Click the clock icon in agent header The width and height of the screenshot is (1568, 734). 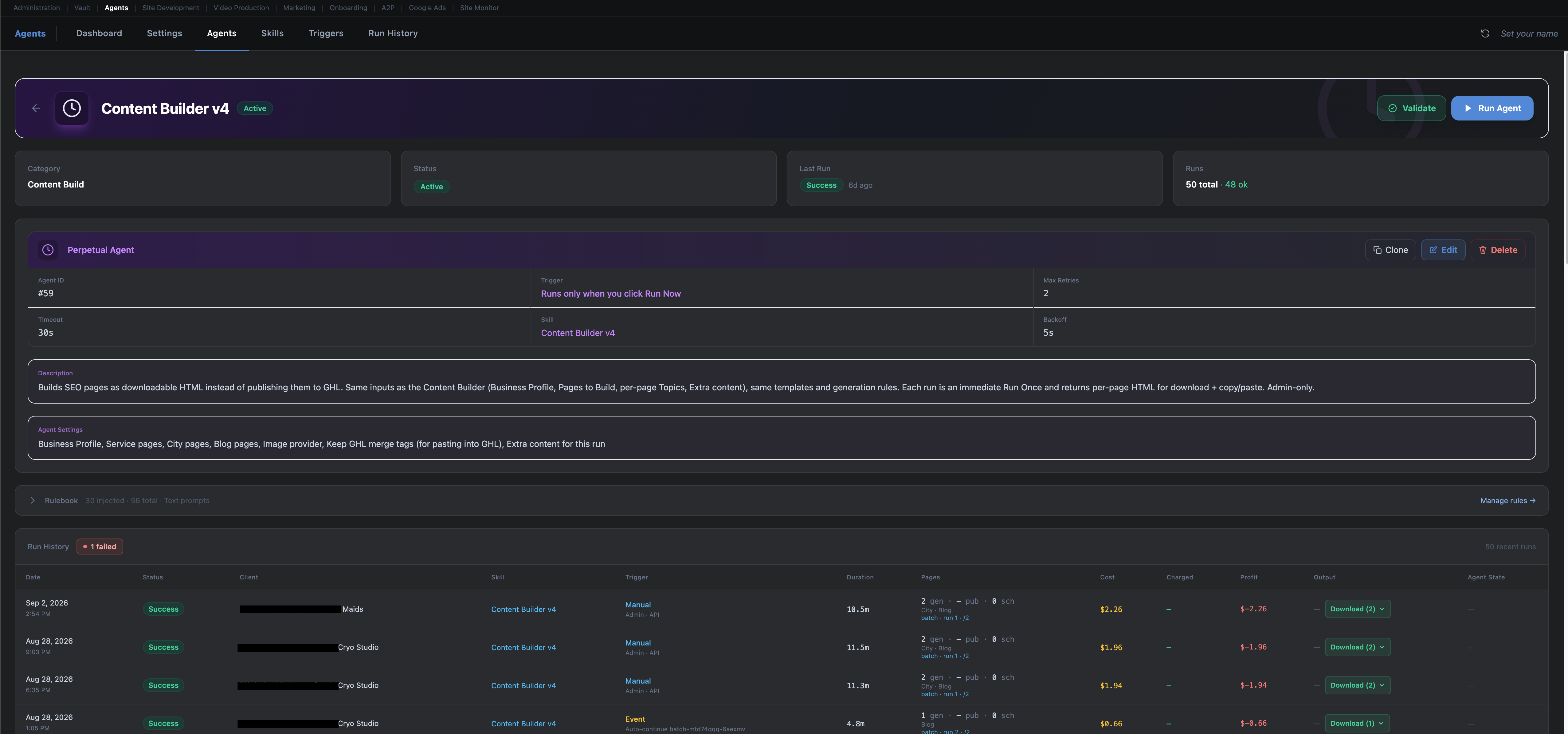pyautogui.click(x=72, y=109)
